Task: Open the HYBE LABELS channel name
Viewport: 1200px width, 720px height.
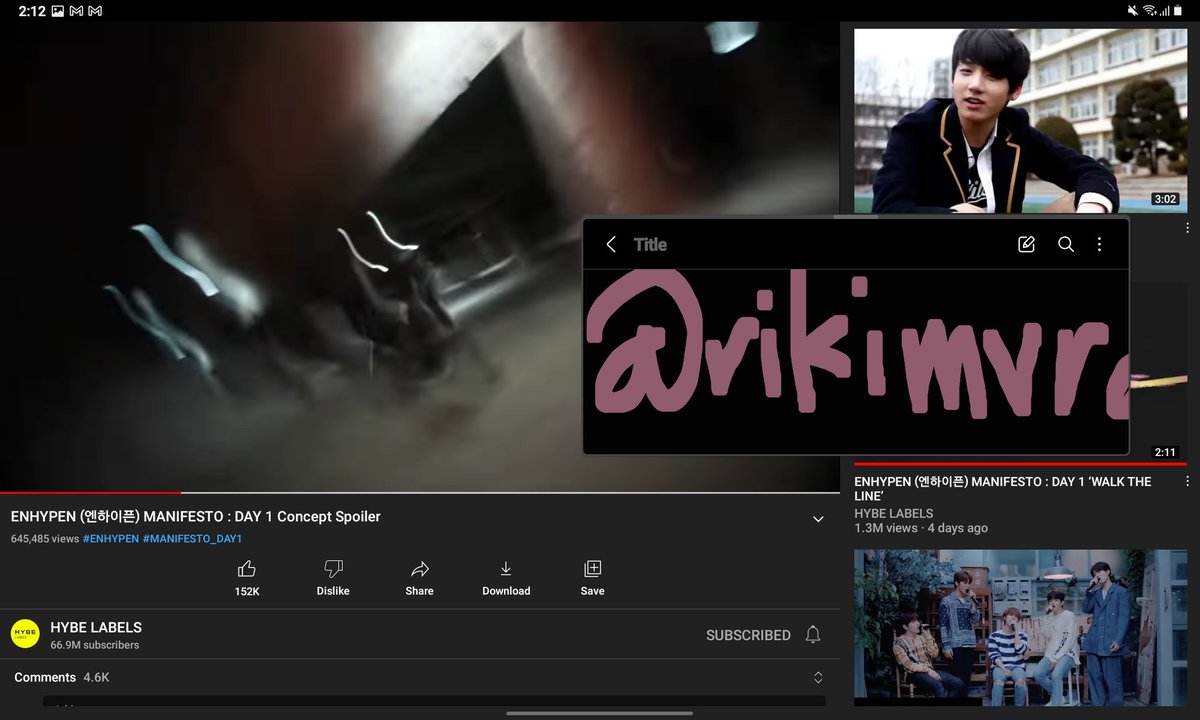Action: coord(96,627)
